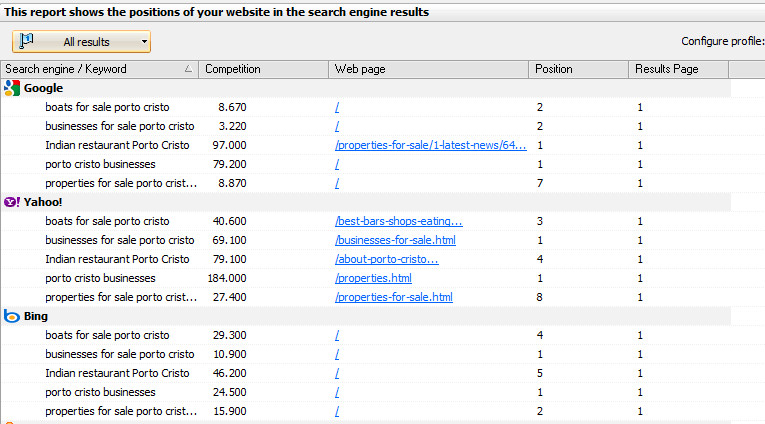Viewport: 765px width, 424px height.
Task: Click the flag icon on All results button
Action: tap(27, 41)
